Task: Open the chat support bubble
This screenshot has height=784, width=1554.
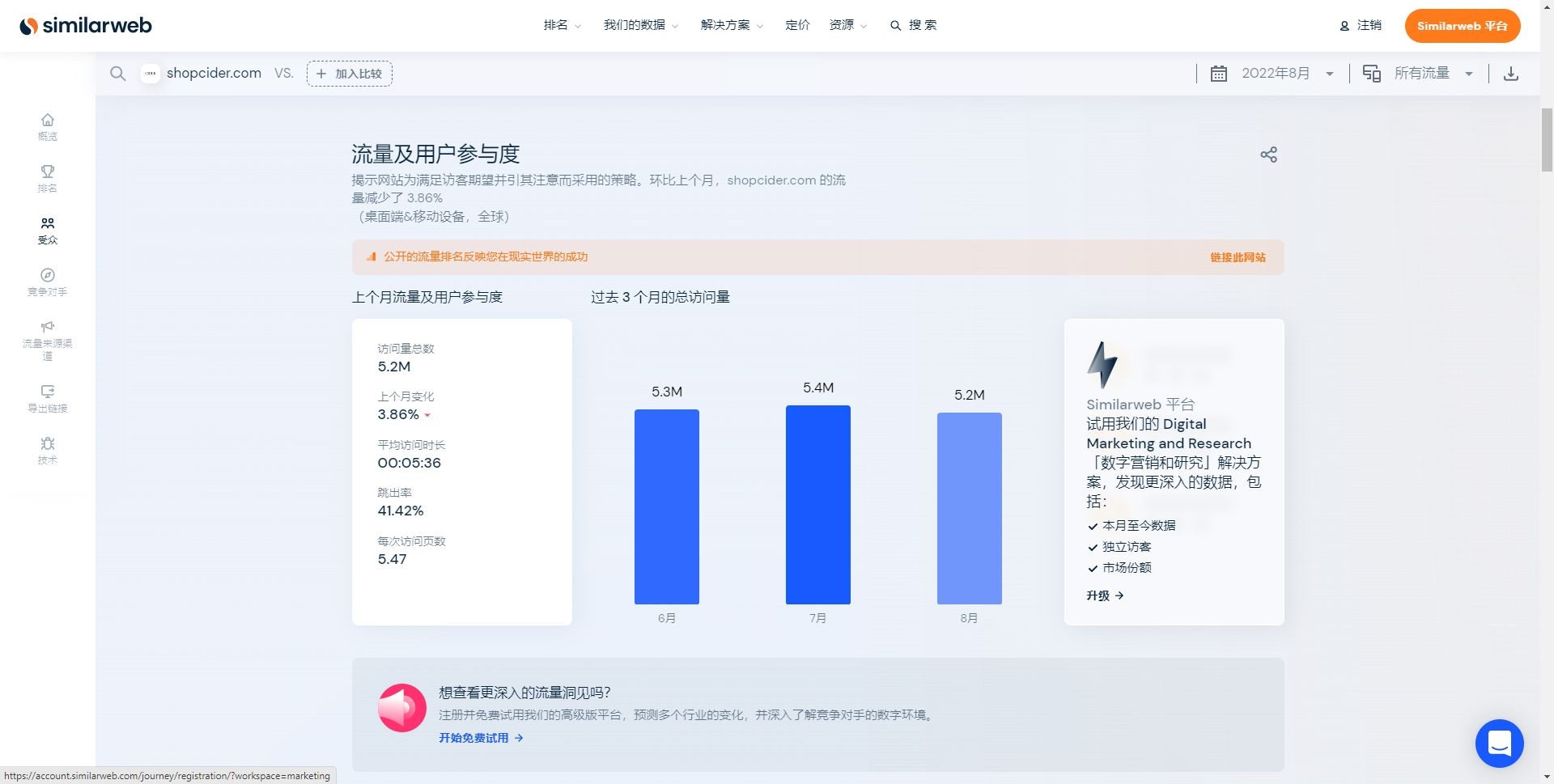Action: [1499, 743]
